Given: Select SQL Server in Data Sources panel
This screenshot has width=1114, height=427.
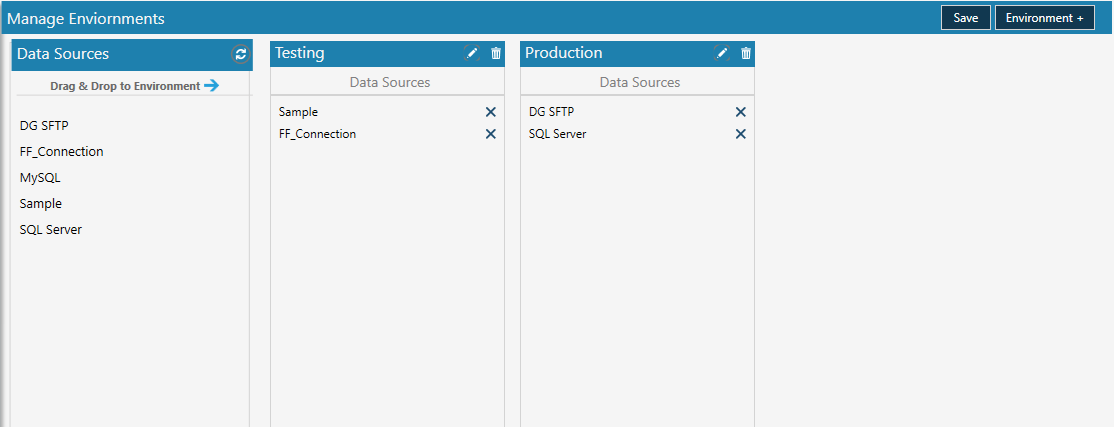Looking at the screenshot, I should pyautogui.click(x=51, y=229).
